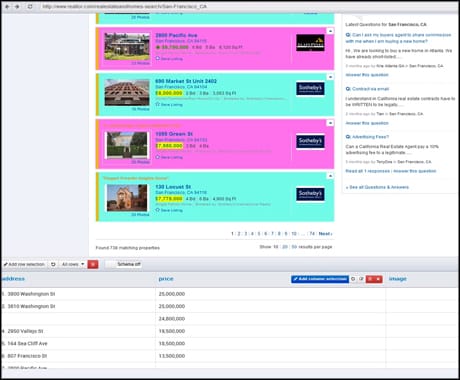The image size is (460, 380).
Task: Save the 130 Locust St listing
Action: (x=169, y=210)
